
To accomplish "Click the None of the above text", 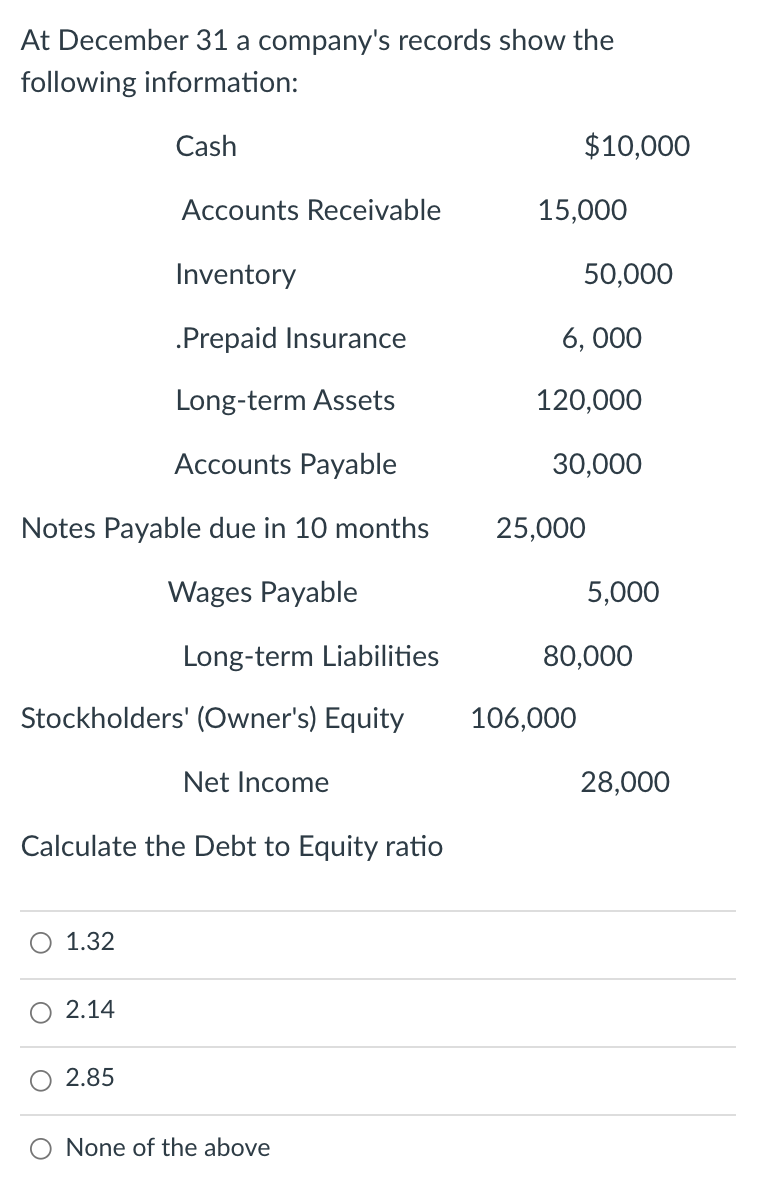I will coord(167,1149).
